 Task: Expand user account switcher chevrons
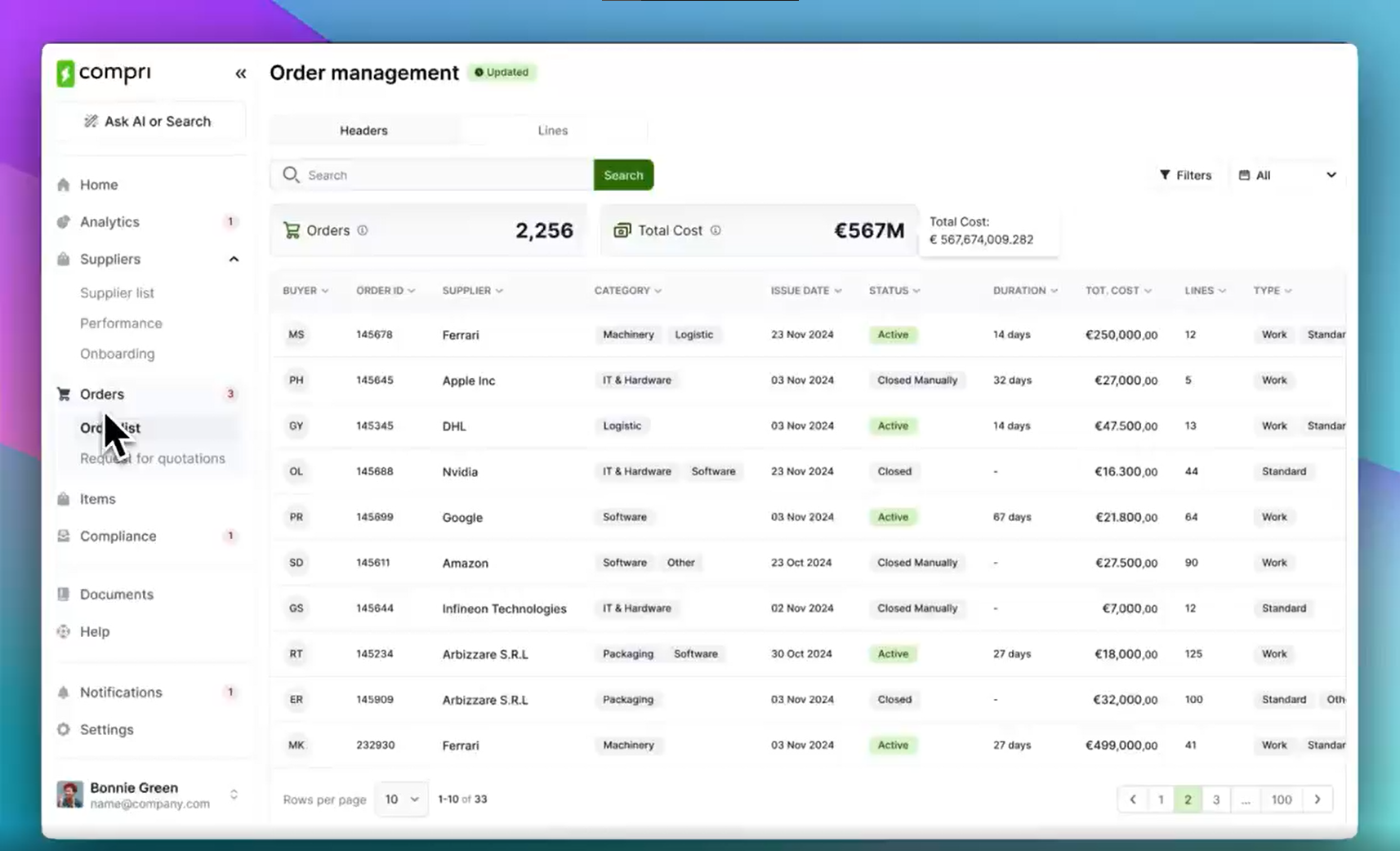(234, 795)
